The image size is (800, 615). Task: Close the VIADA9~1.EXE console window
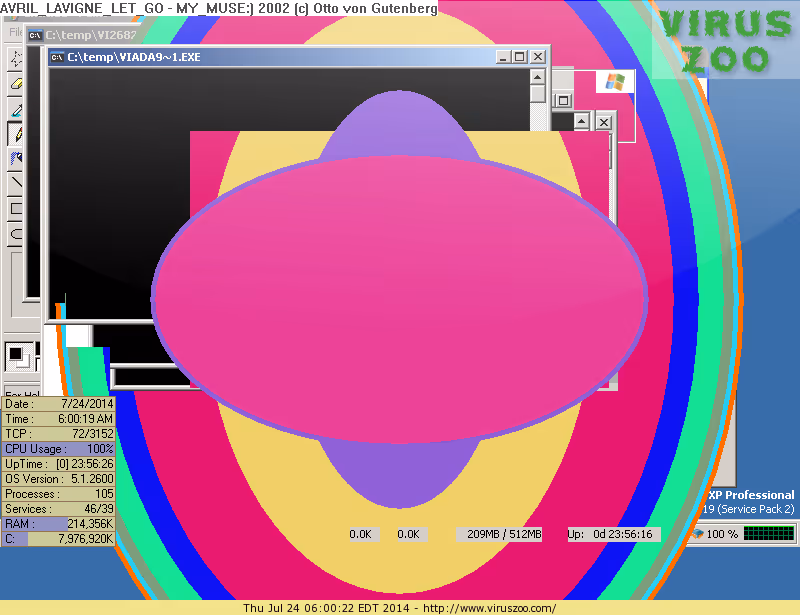pyautogui.click(x=538, y=57)
